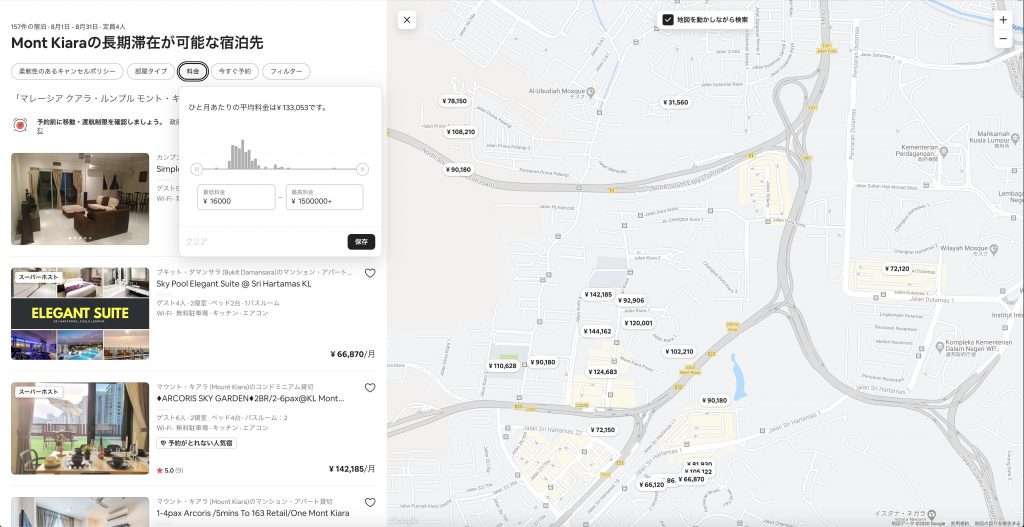This screenshot has height=527, width=1024.
Task: Click the ¥142,185/月 listing price
Action: (x=351, y=469)
